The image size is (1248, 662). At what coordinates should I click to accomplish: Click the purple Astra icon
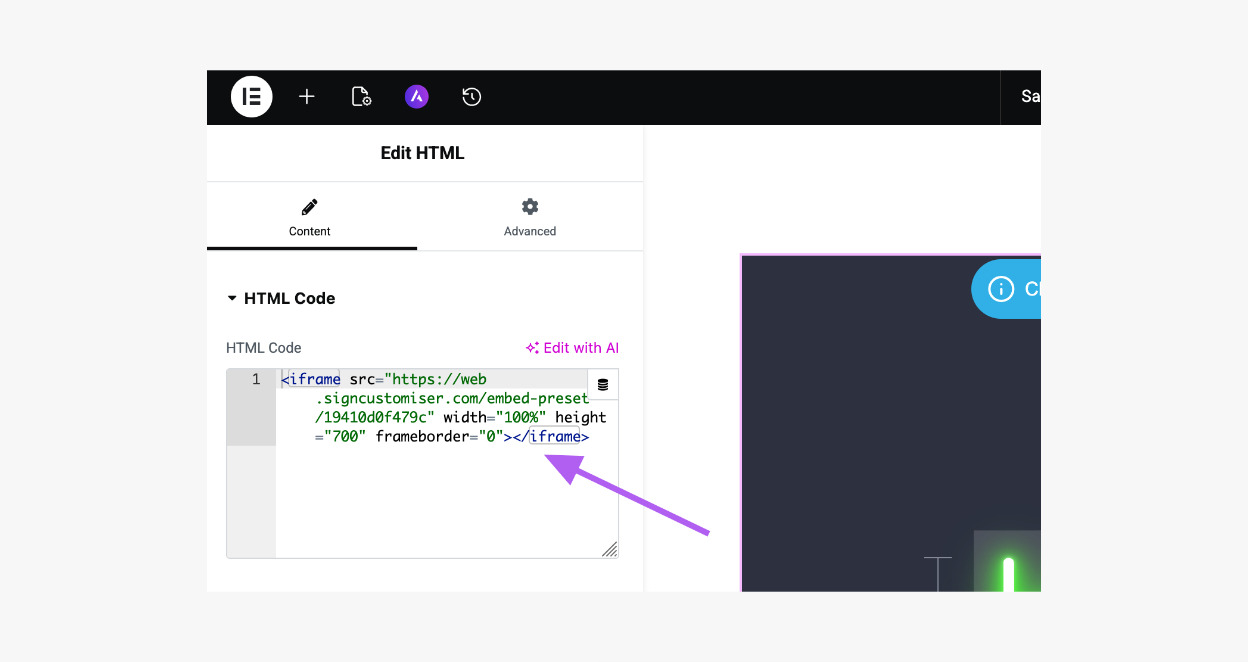pyautogui.click(x=417, y=97)
